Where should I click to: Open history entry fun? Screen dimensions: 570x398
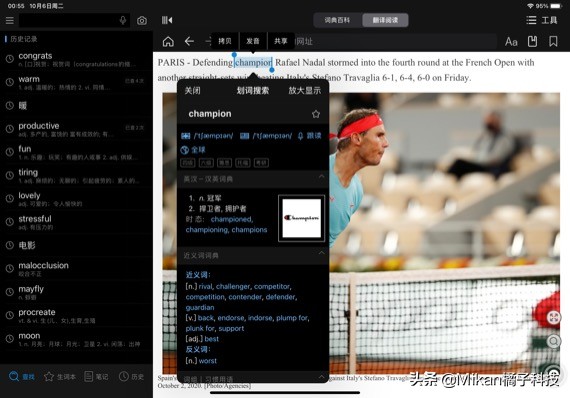click(76, 152)
